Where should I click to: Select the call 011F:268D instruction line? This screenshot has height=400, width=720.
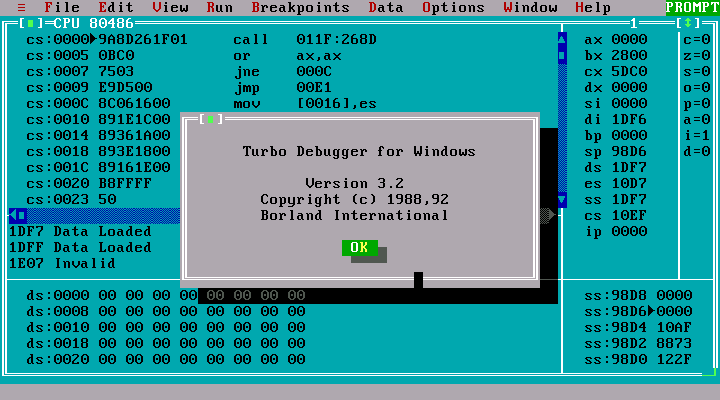(202, 39)
